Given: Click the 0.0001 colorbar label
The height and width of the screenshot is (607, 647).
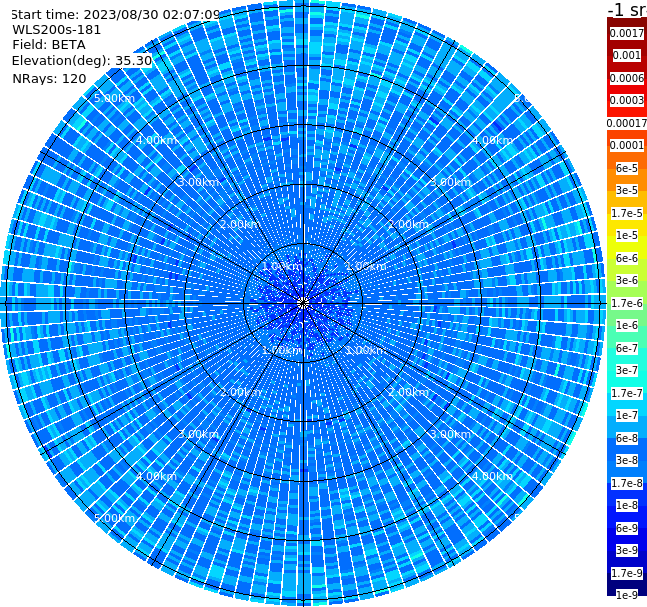Looking at the screenshot, I should coord(627,145).
